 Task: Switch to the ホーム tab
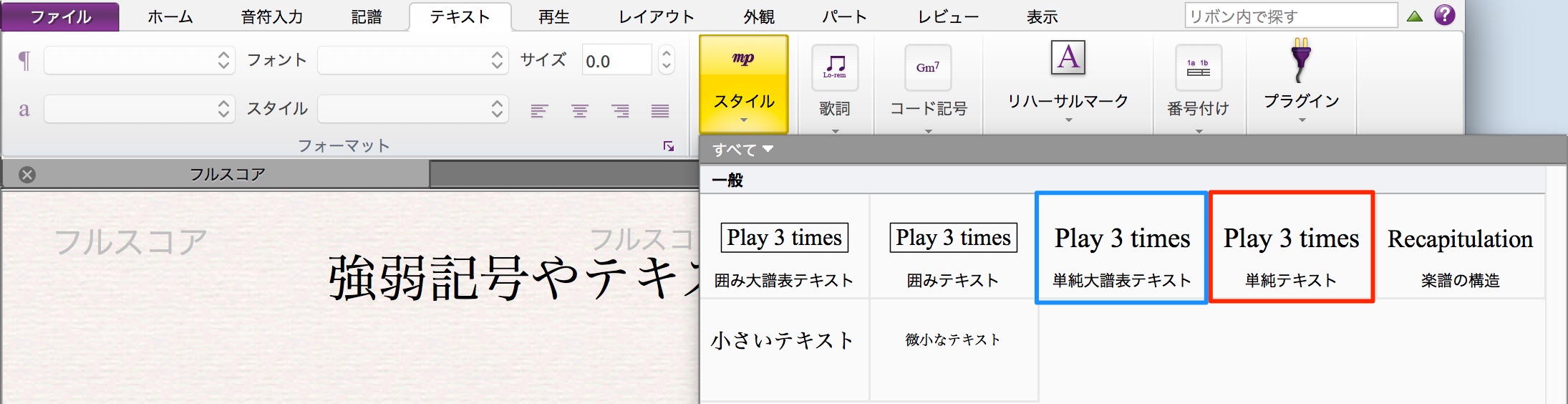point(170,17)
